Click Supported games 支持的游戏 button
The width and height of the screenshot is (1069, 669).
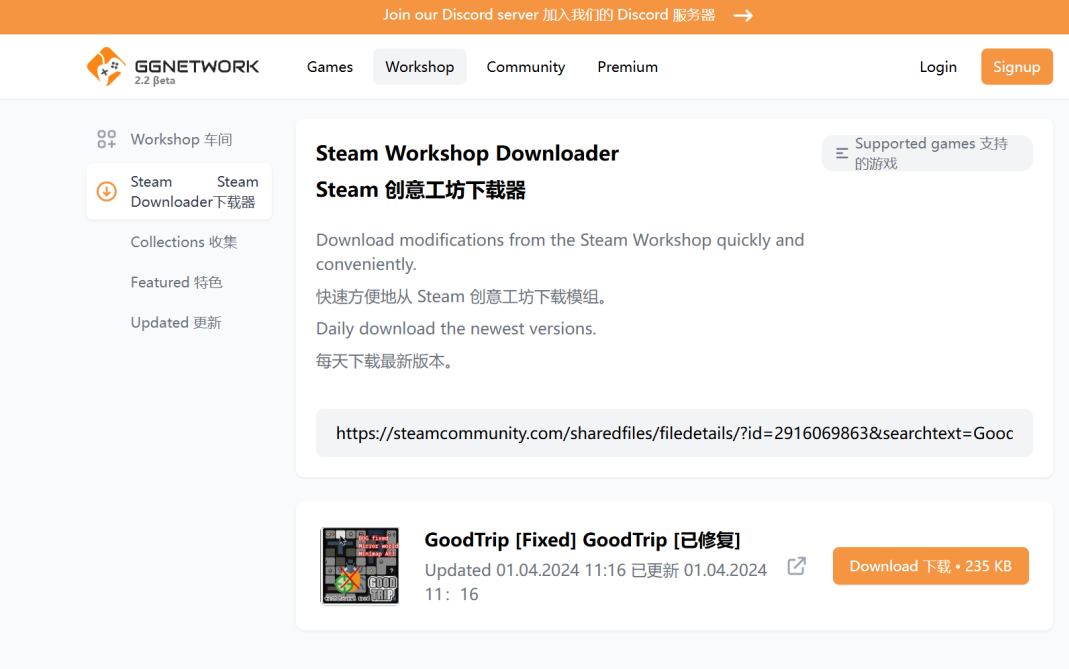tap(927, 153)
